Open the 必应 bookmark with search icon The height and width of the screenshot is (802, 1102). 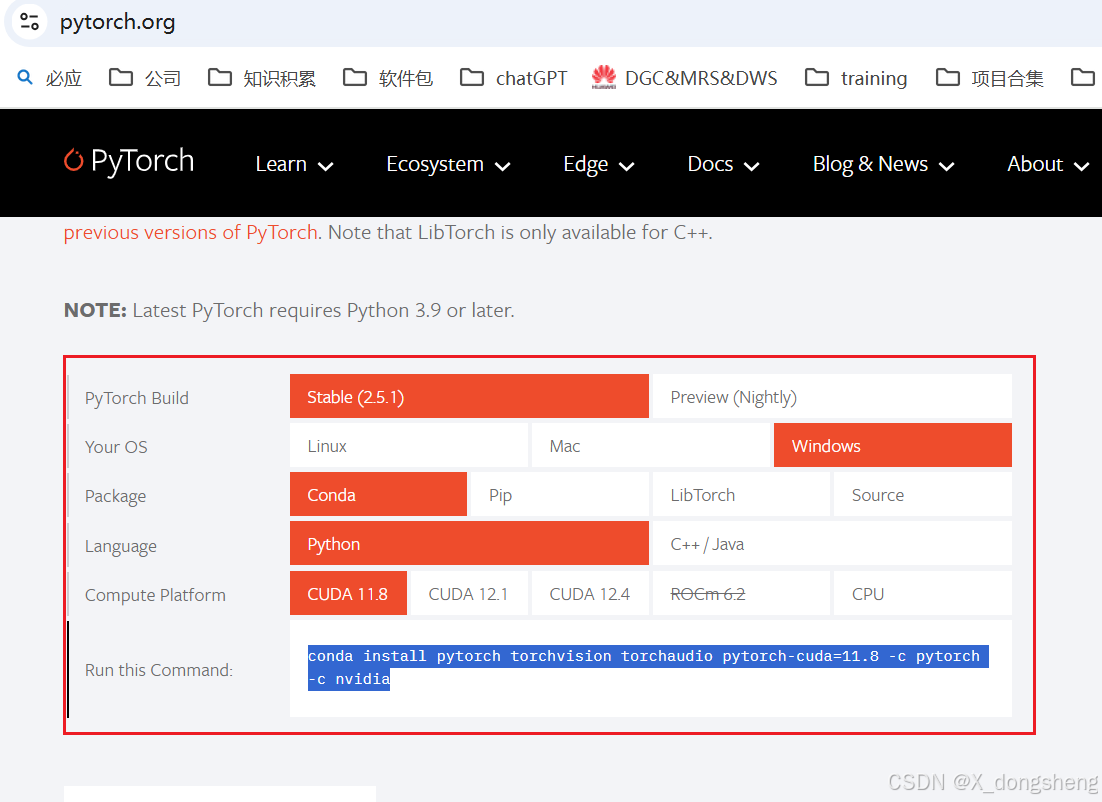click(x=50, y=78)
